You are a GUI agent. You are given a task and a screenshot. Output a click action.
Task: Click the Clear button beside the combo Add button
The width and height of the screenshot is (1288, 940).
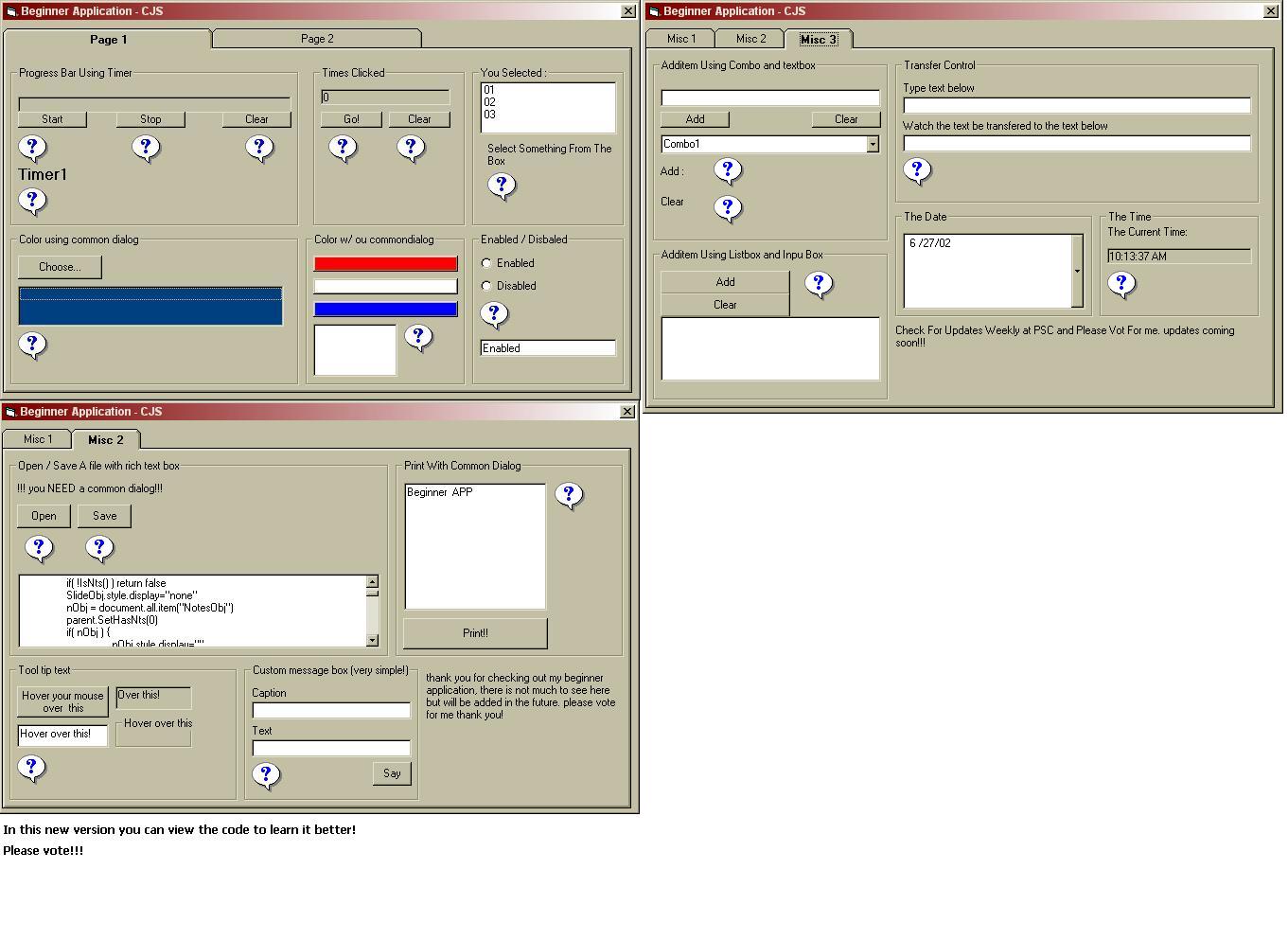[x=846, y=119]
